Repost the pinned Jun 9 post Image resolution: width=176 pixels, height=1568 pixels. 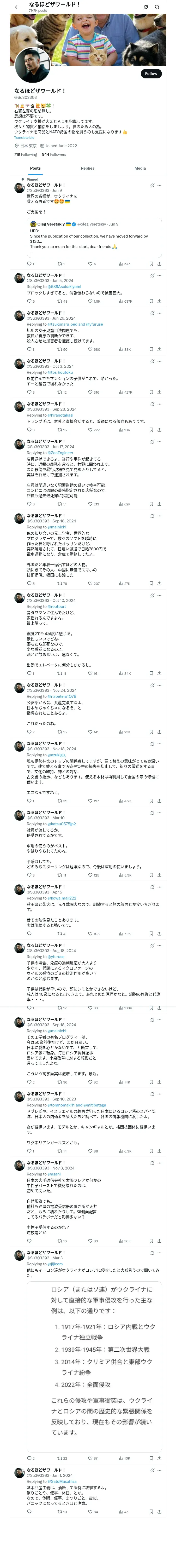[59, 264]
